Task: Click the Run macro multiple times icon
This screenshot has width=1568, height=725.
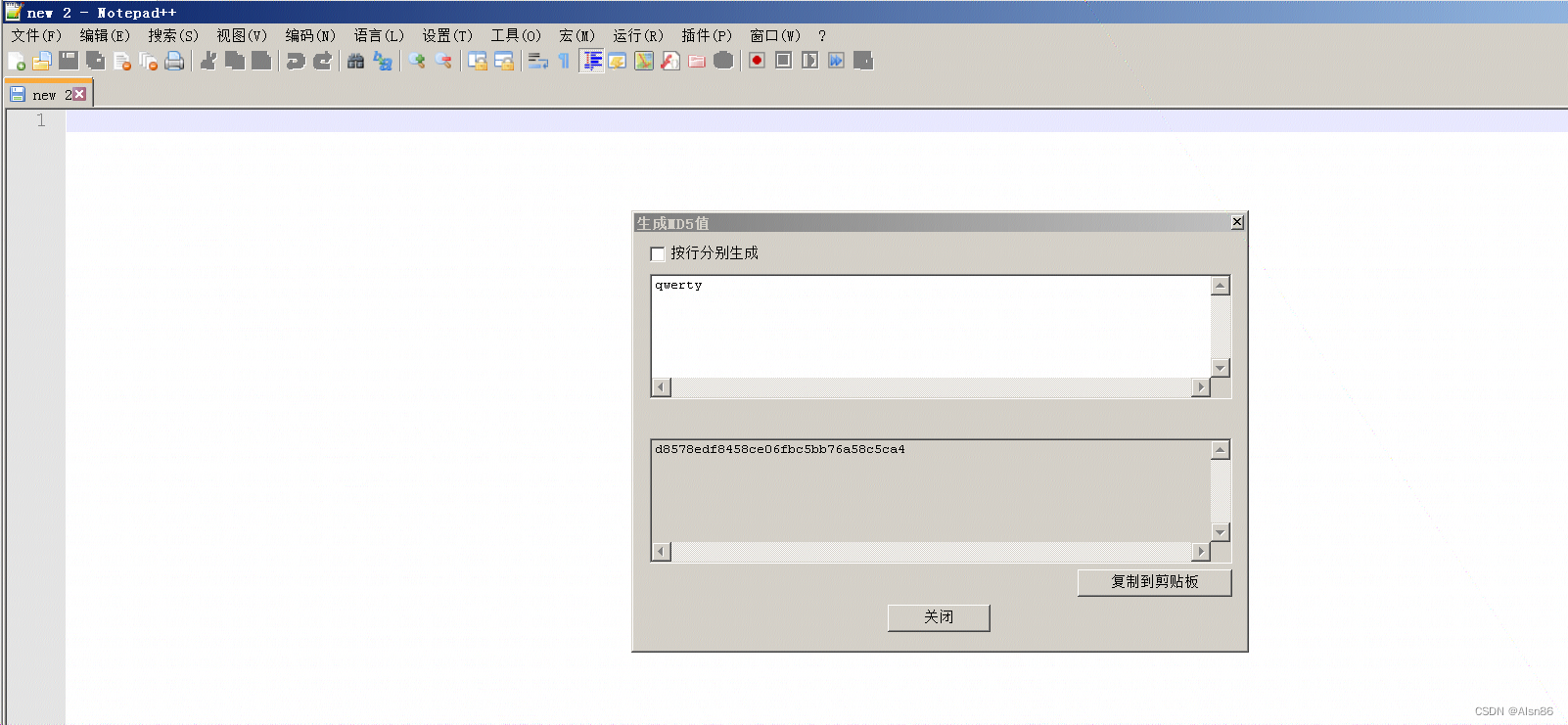Action: pos(836,61)
